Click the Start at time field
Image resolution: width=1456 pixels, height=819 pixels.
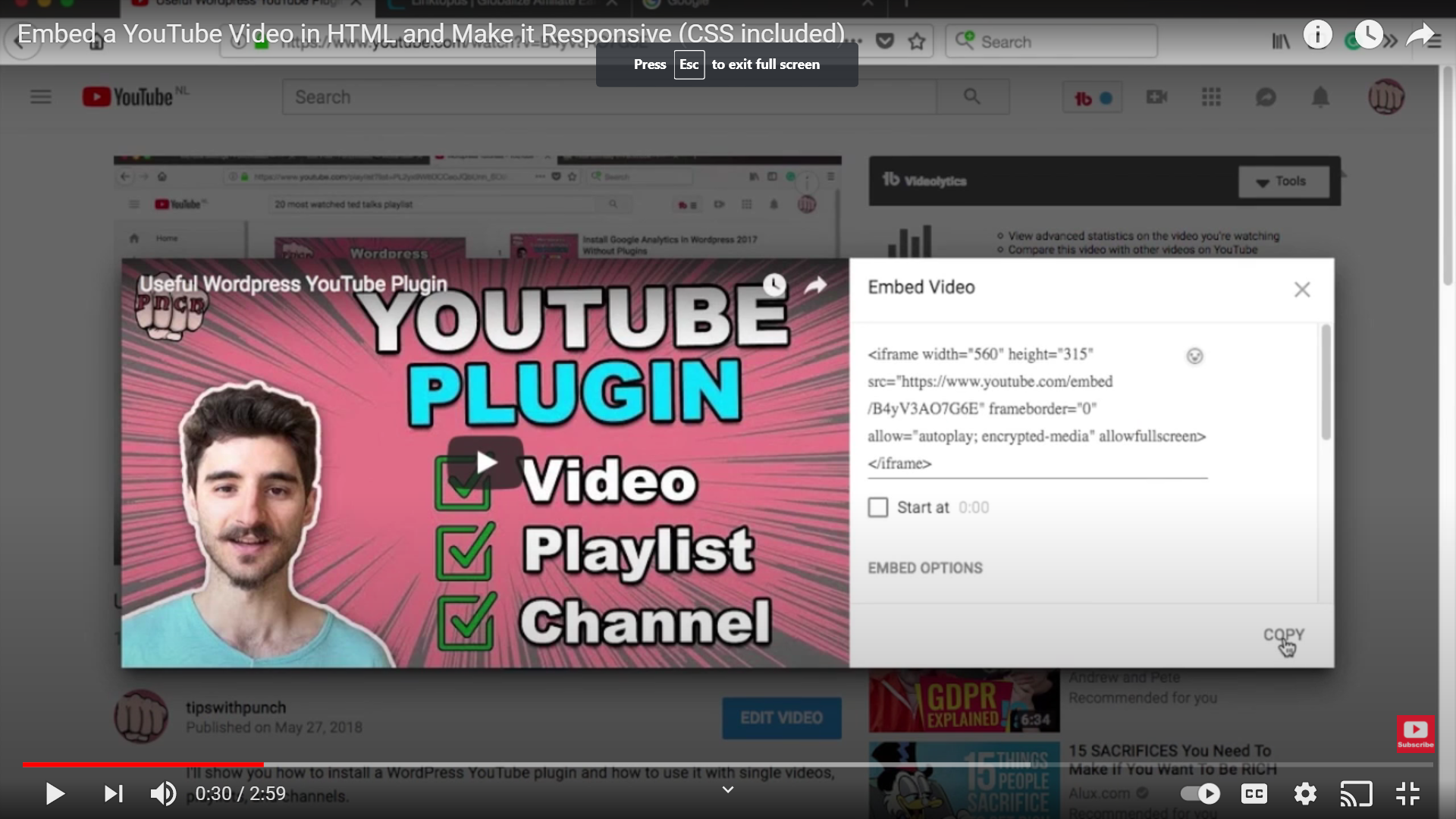point(974,507)
